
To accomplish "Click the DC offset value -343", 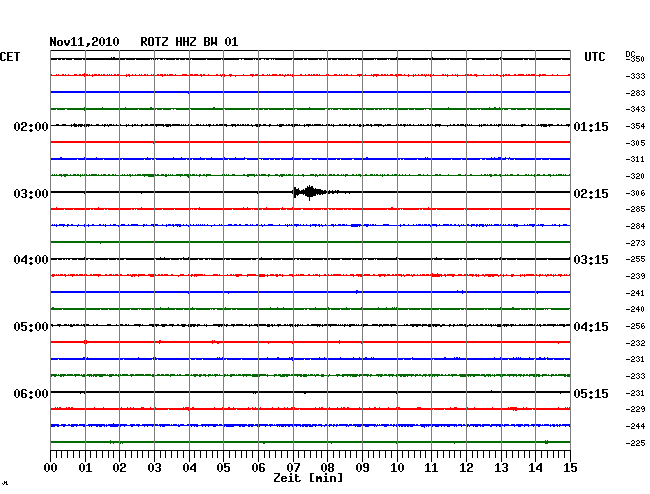I will pos(635,109).
